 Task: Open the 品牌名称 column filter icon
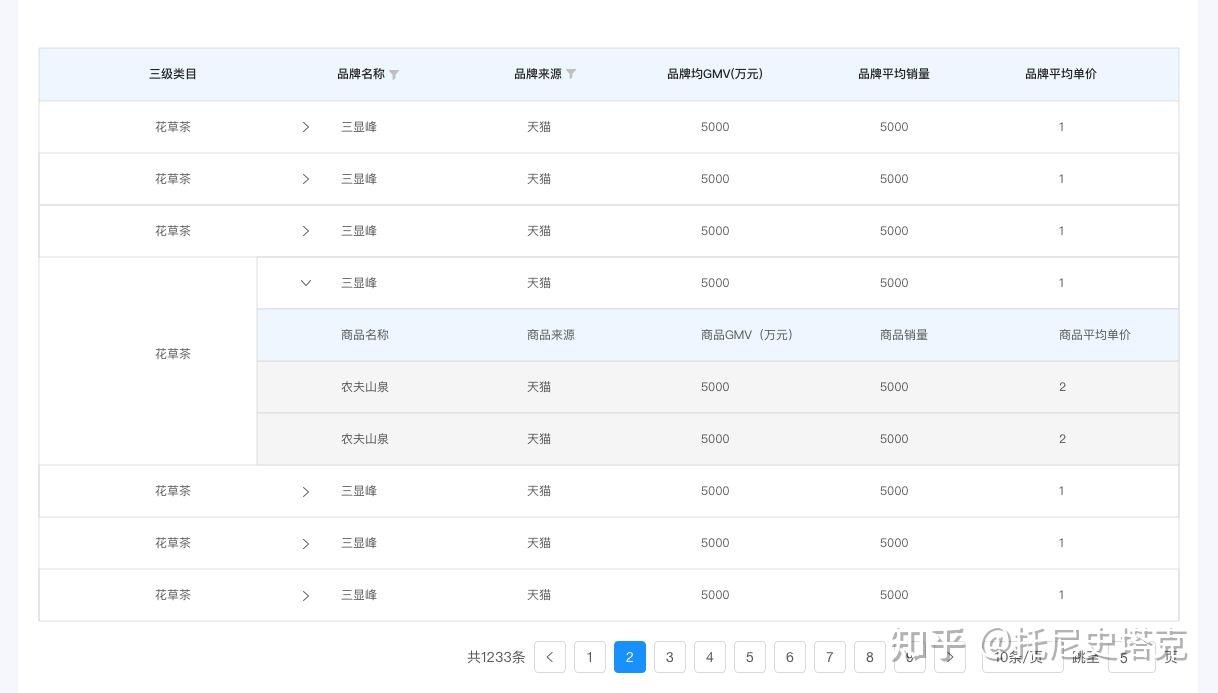(394, 74)
